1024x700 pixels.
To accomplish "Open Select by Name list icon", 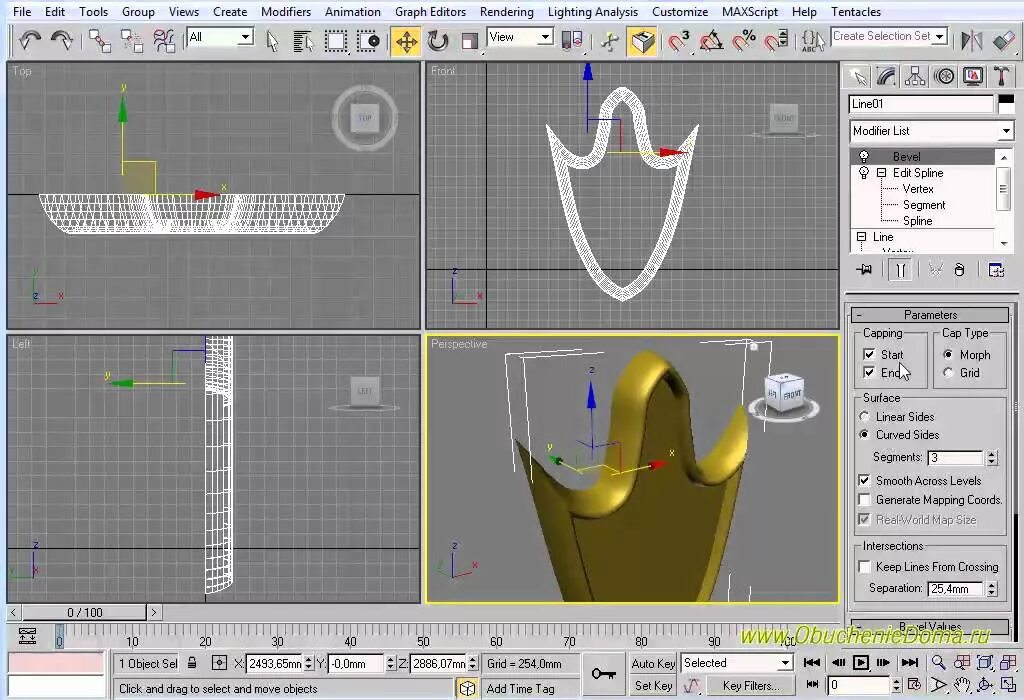I will 303,41.
